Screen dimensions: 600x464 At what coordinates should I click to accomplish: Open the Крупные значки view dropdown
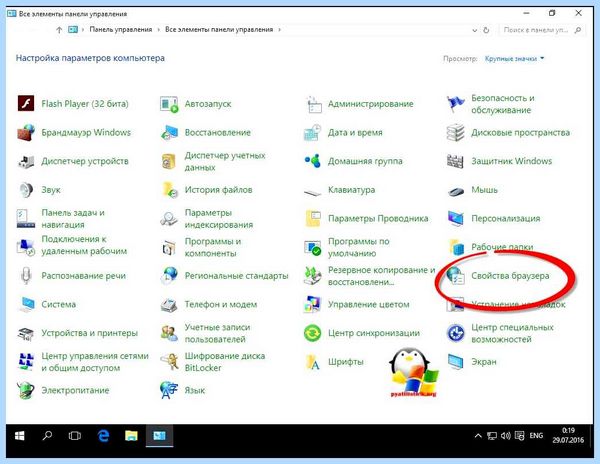[x=514, y=59]
